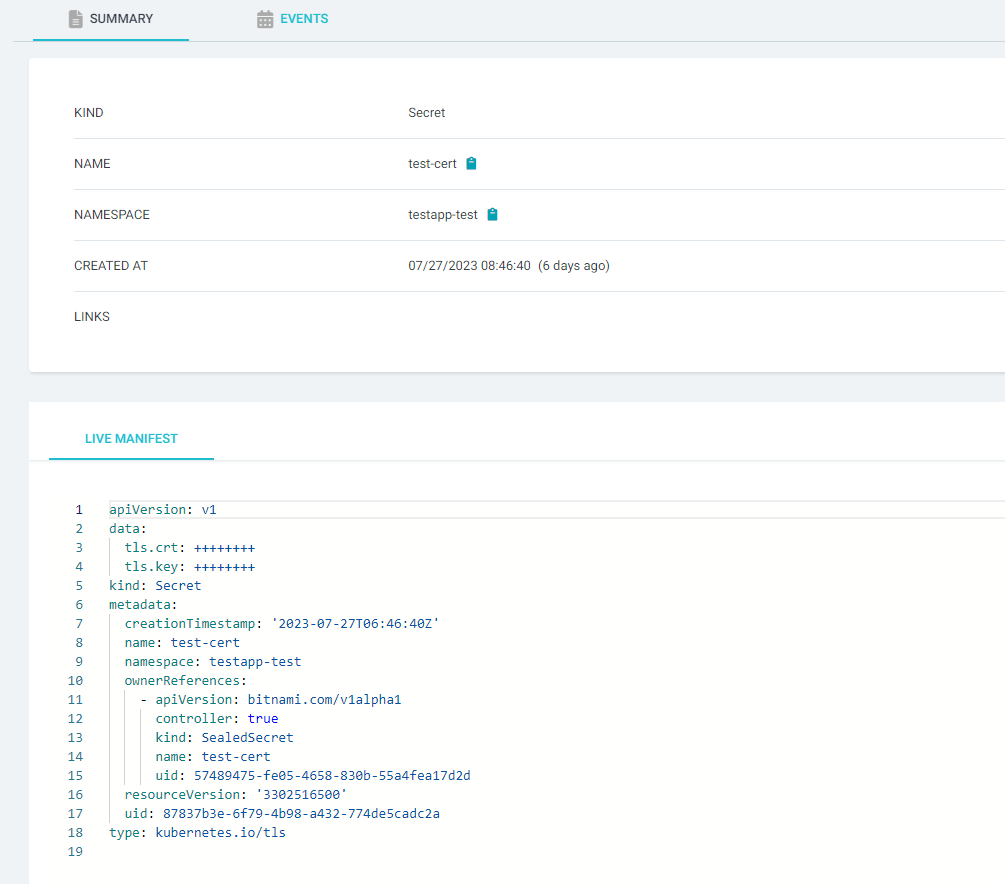Click the resourceVersion value '3302516500'
Screen dimensions: 1005x884
click(301, 795)
